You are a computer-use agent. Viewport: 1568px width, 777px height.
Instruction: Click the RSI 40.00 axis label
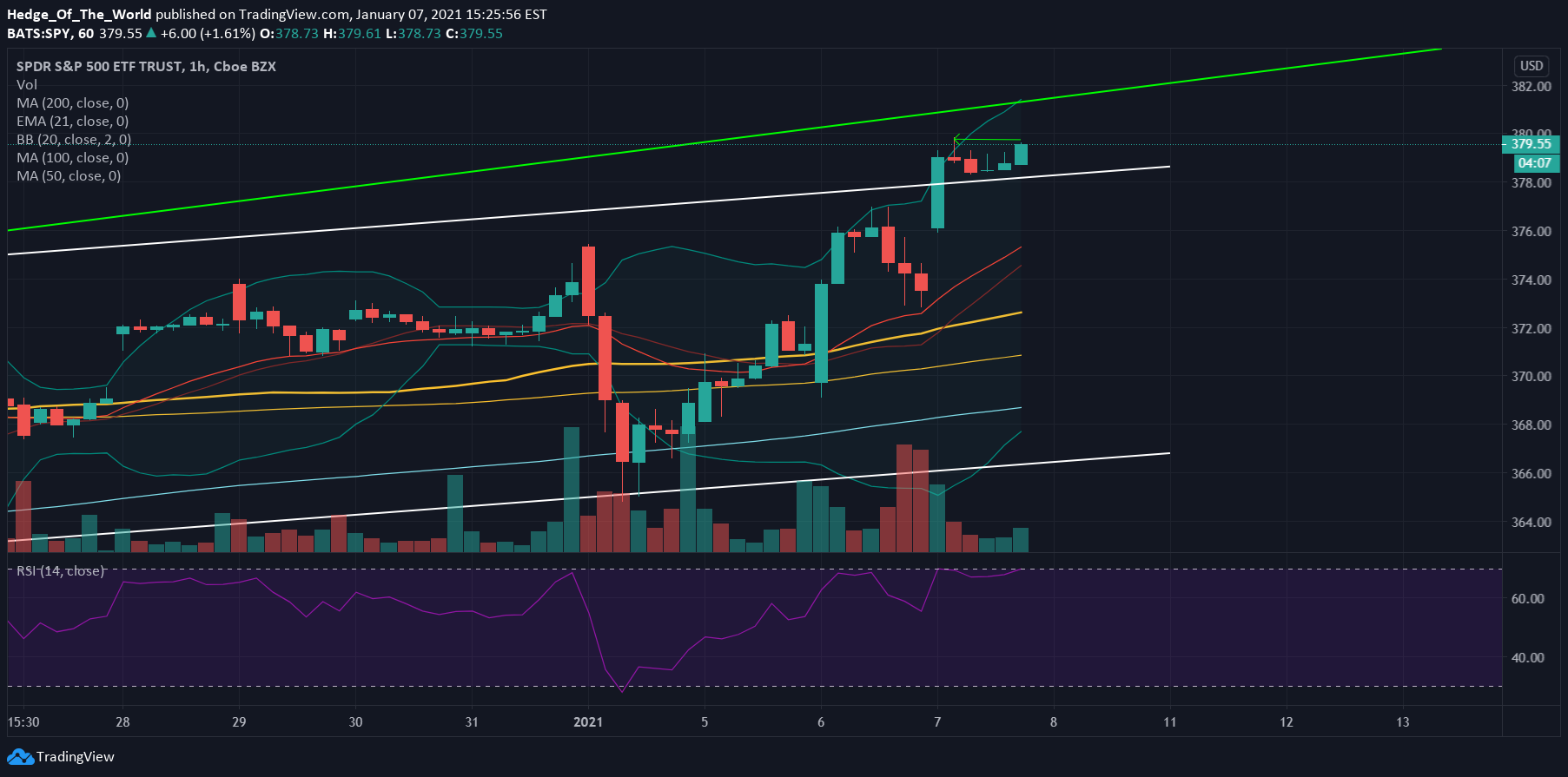click(x=1528, y=658)
